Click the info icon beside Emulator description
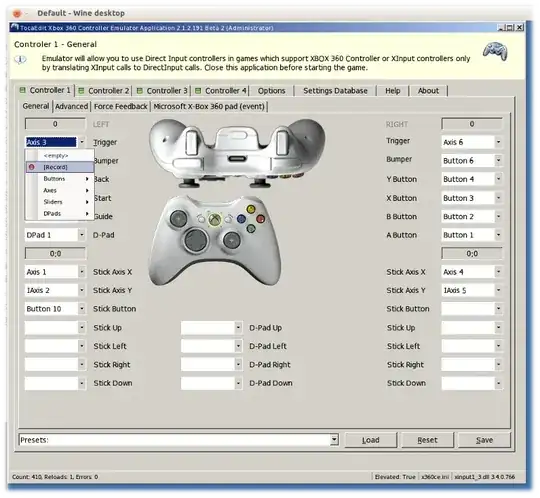The image size is (540, 498). pos(20,60)
